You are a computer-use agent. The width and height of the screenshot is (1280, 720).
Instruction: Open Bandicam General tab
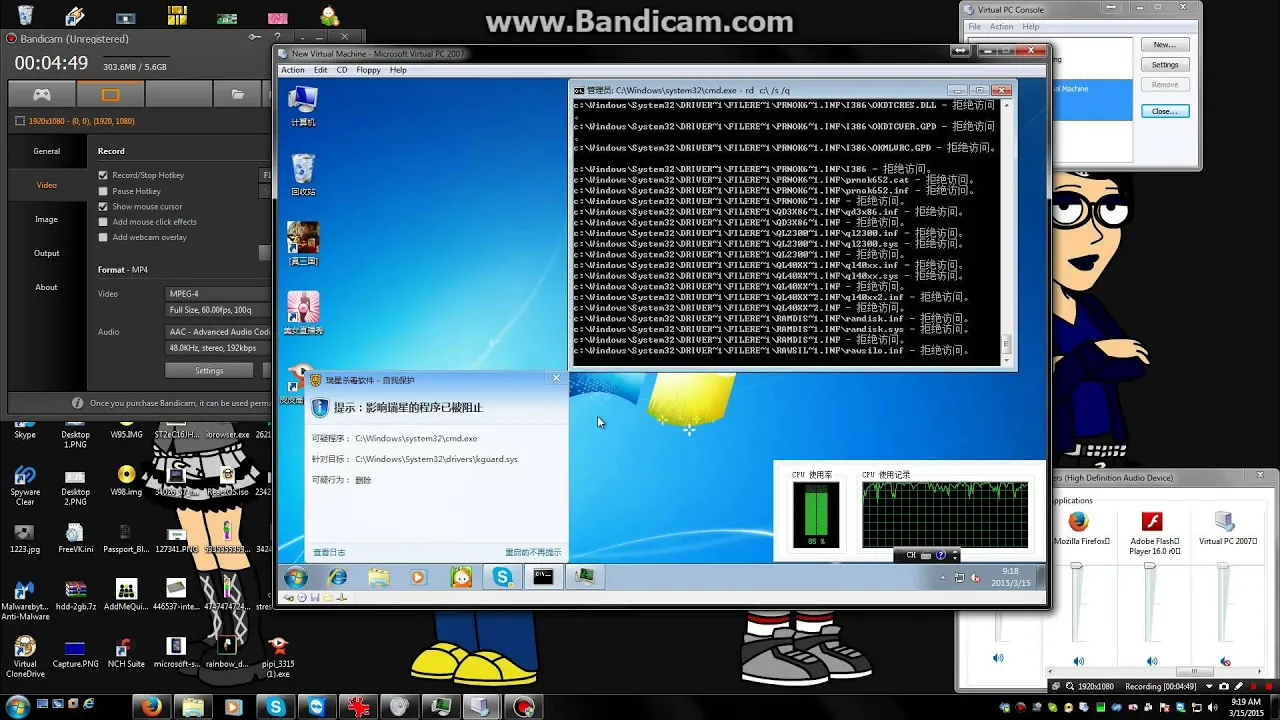coord(47,151)
